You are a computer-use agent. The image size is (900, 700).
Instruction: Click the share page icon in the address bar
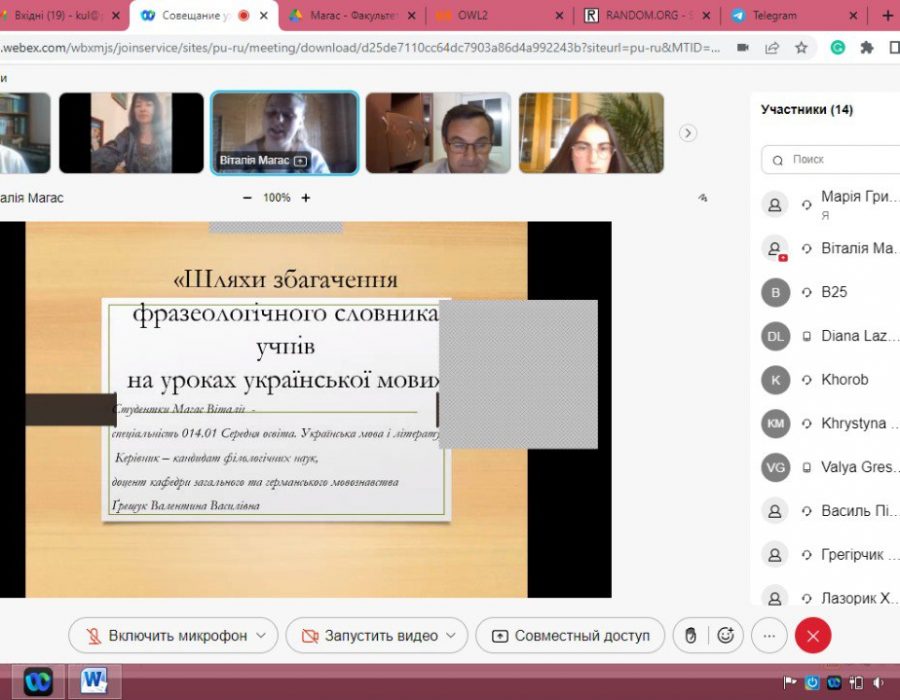[772, 47]
